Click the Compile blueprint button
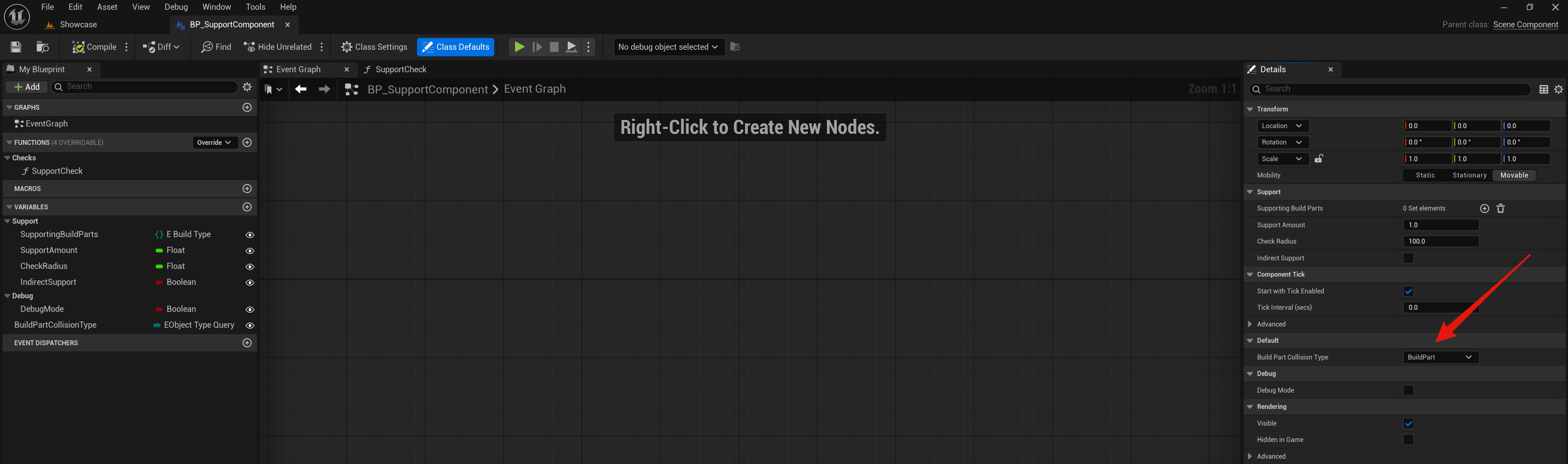The image size is (1568, 464). (x=94, y=47)
